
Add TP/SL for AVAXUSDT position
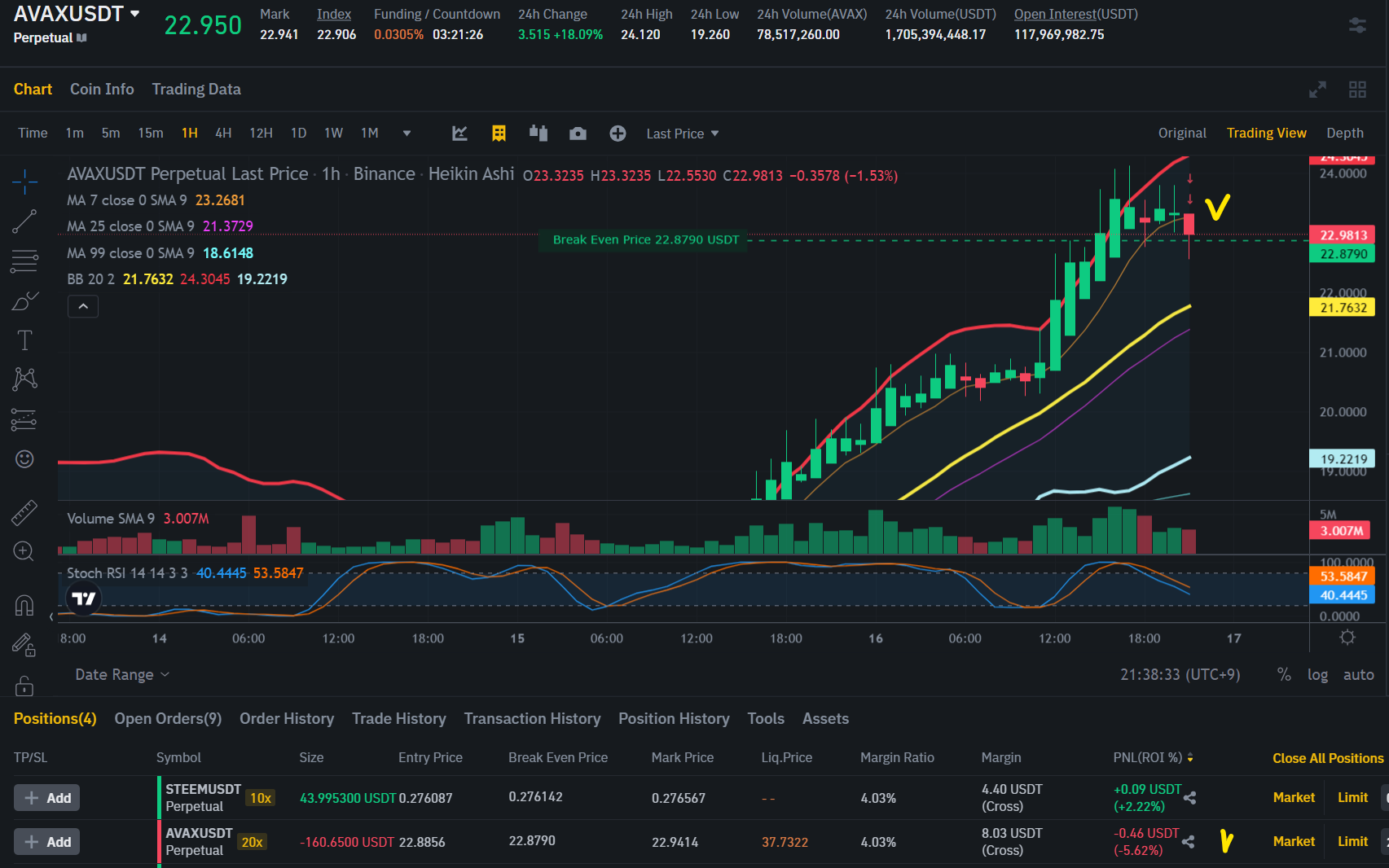pos(46,842)
